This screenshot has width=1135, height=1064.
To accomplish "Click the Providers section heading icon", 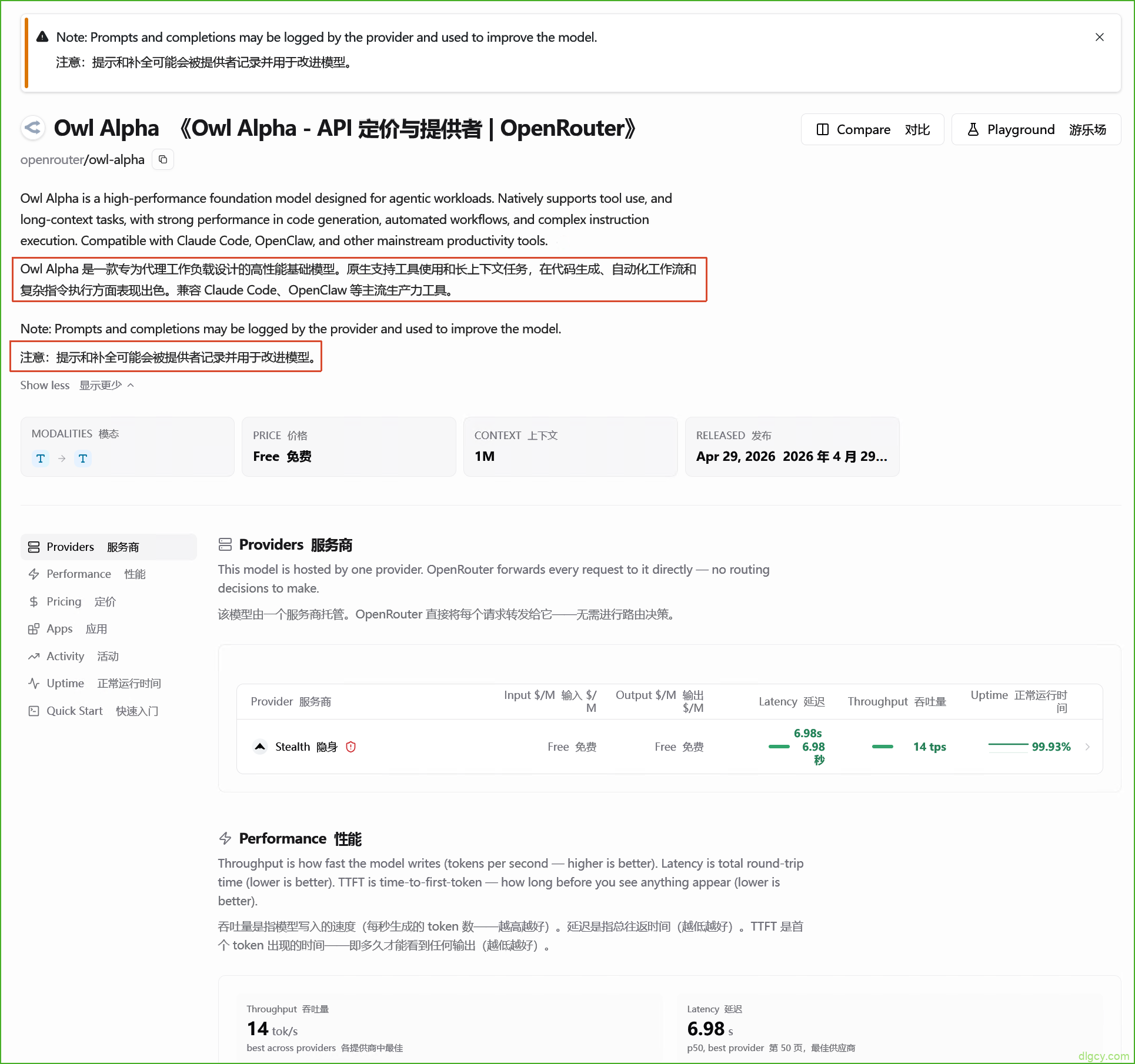I will click(x=225, y=544).
